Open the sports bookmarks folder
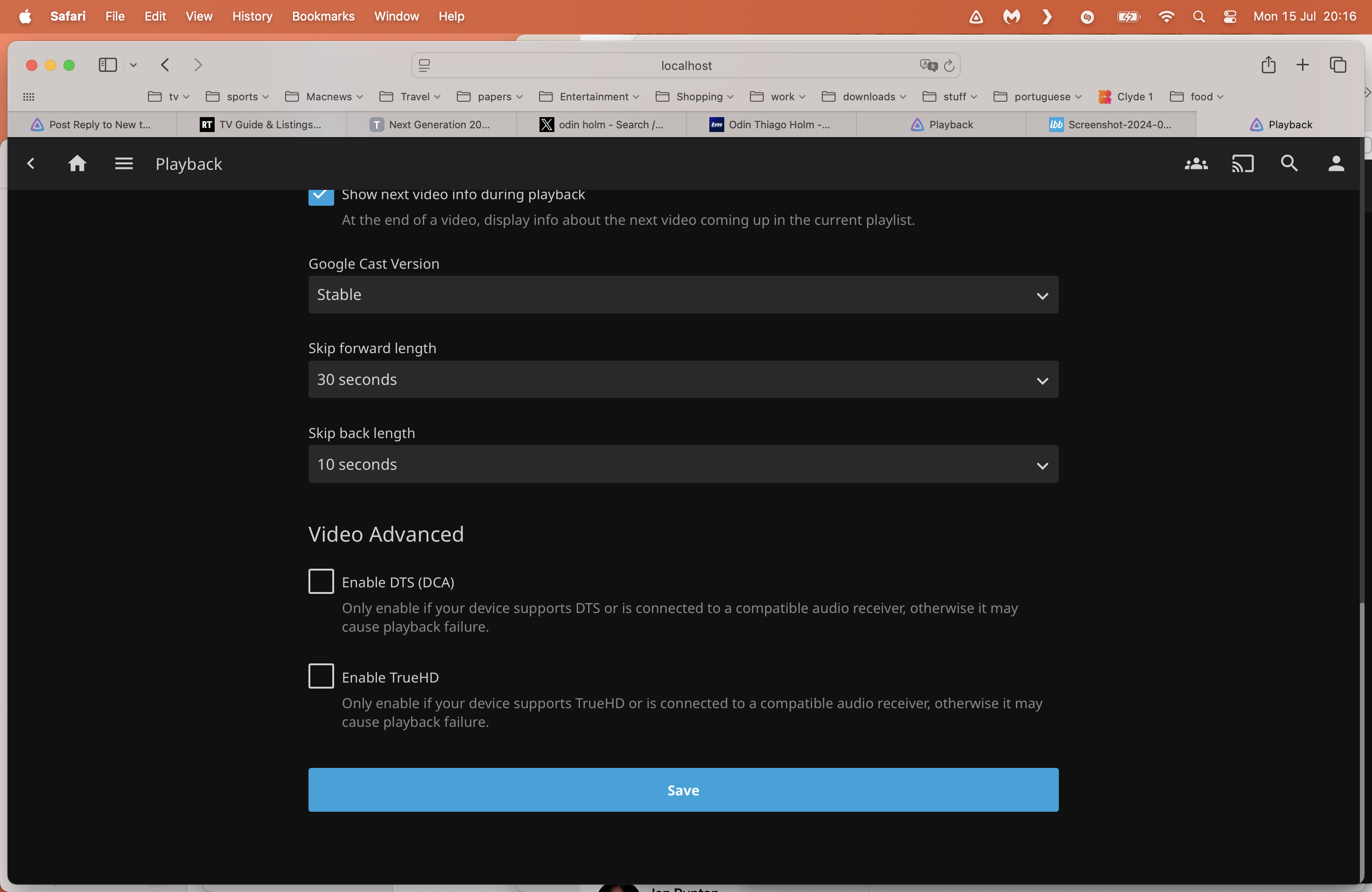 point(238,96)
